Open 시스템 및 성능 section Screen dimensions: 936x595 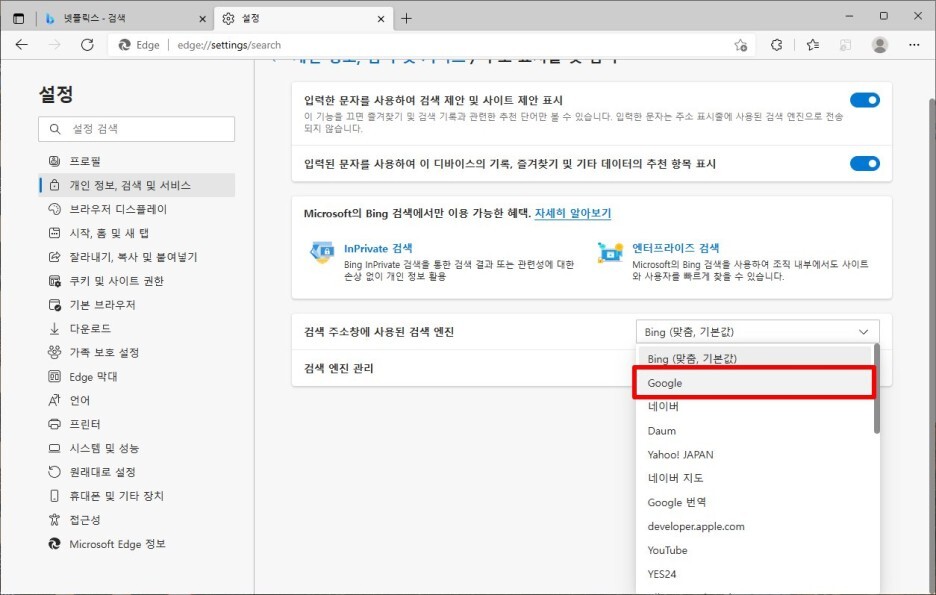pyautogui.click(x=137, y=448)
